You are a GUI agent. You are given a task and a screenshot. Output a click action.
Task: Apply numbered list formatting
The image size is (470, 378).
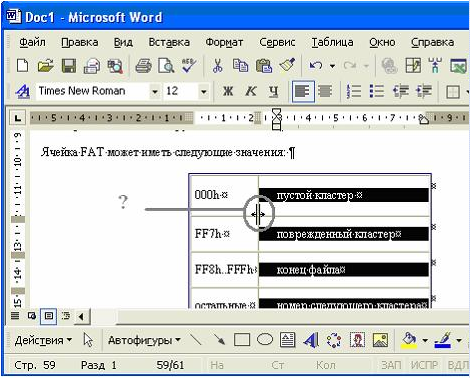pos(353,91)
